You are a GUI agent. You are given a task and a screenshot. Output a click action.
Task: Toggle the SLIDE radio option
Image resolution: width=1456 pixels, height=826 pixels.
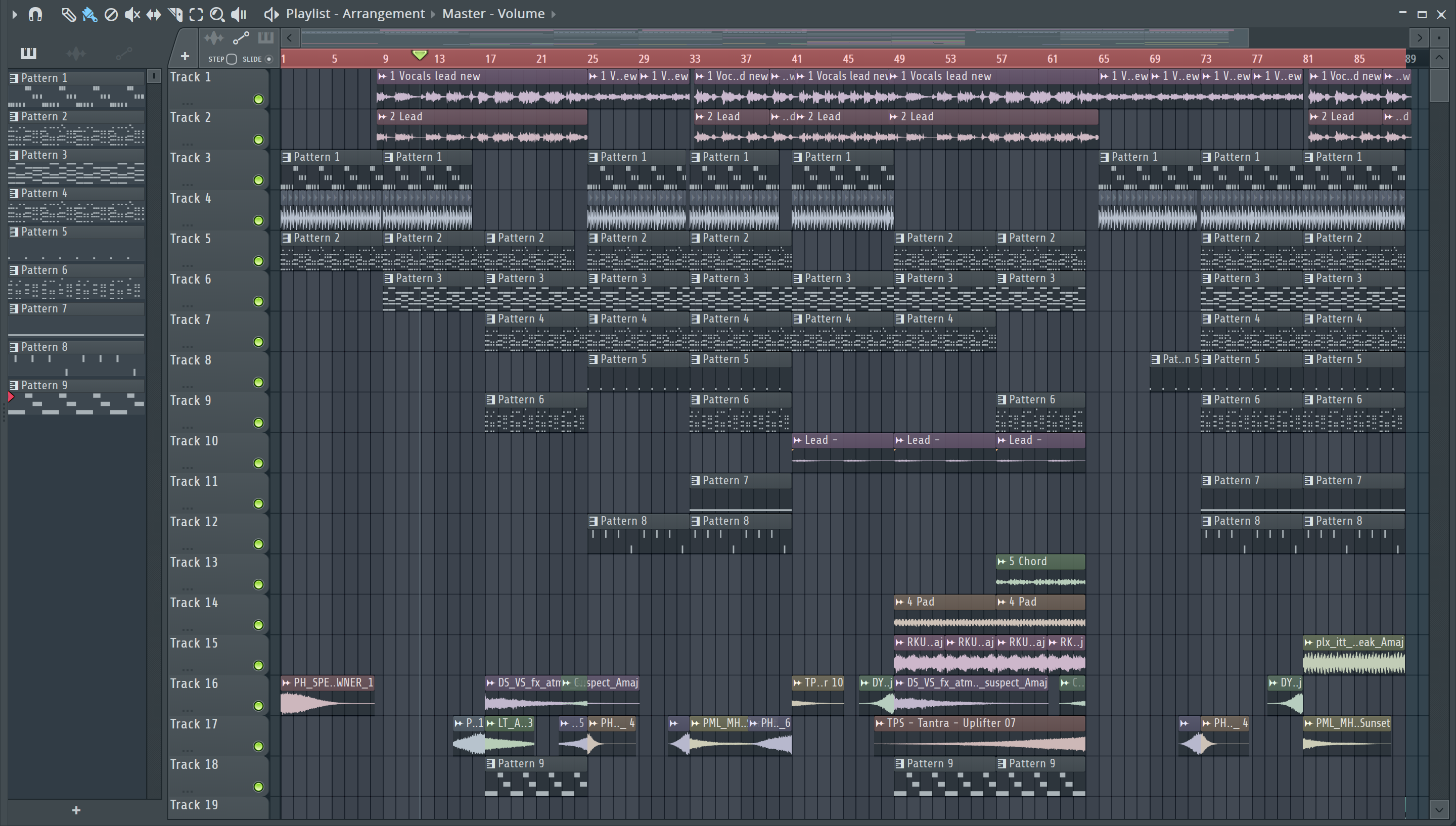click(269, 59)
